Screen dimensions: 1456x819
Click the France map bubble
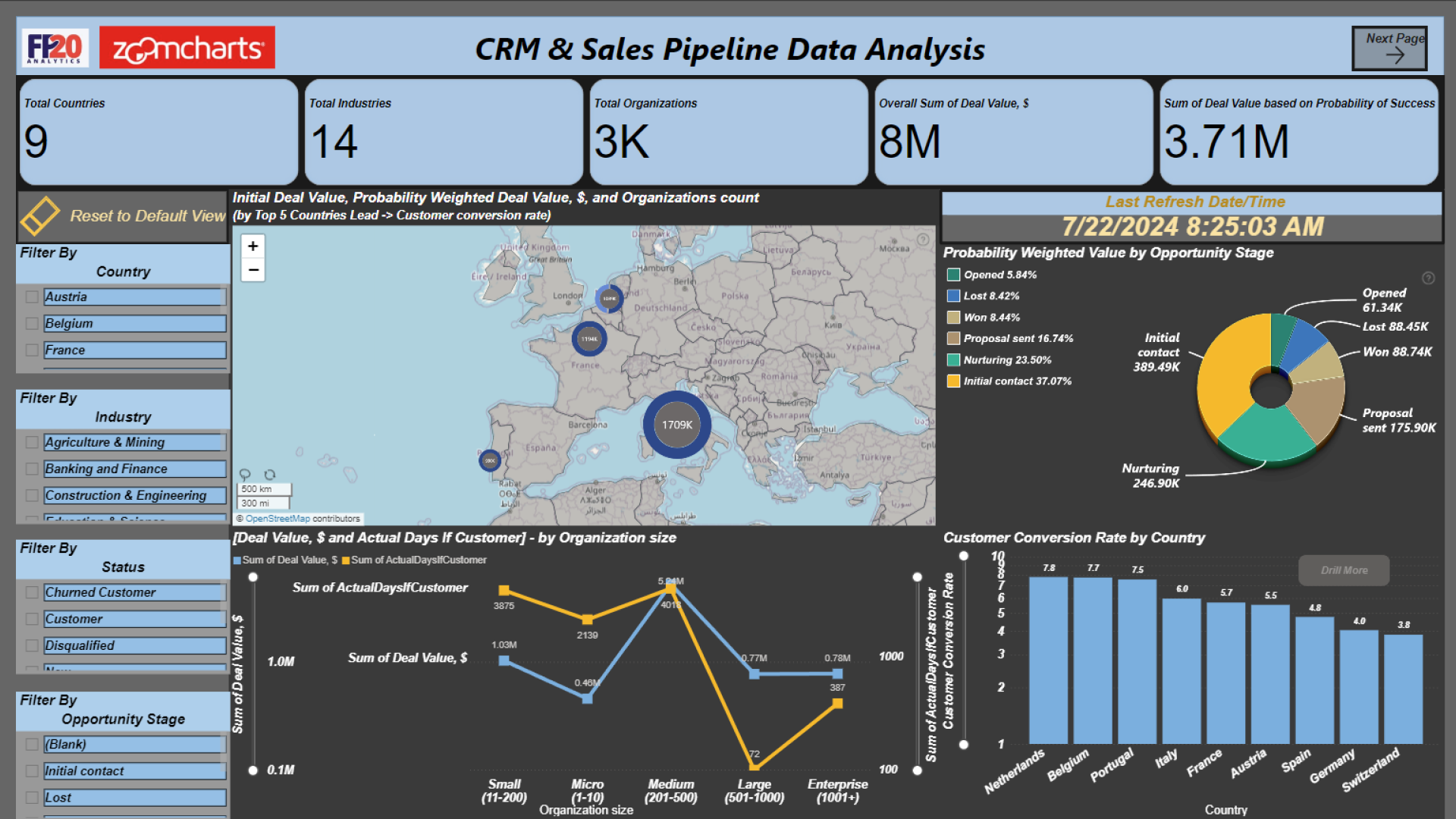[589, 339]
